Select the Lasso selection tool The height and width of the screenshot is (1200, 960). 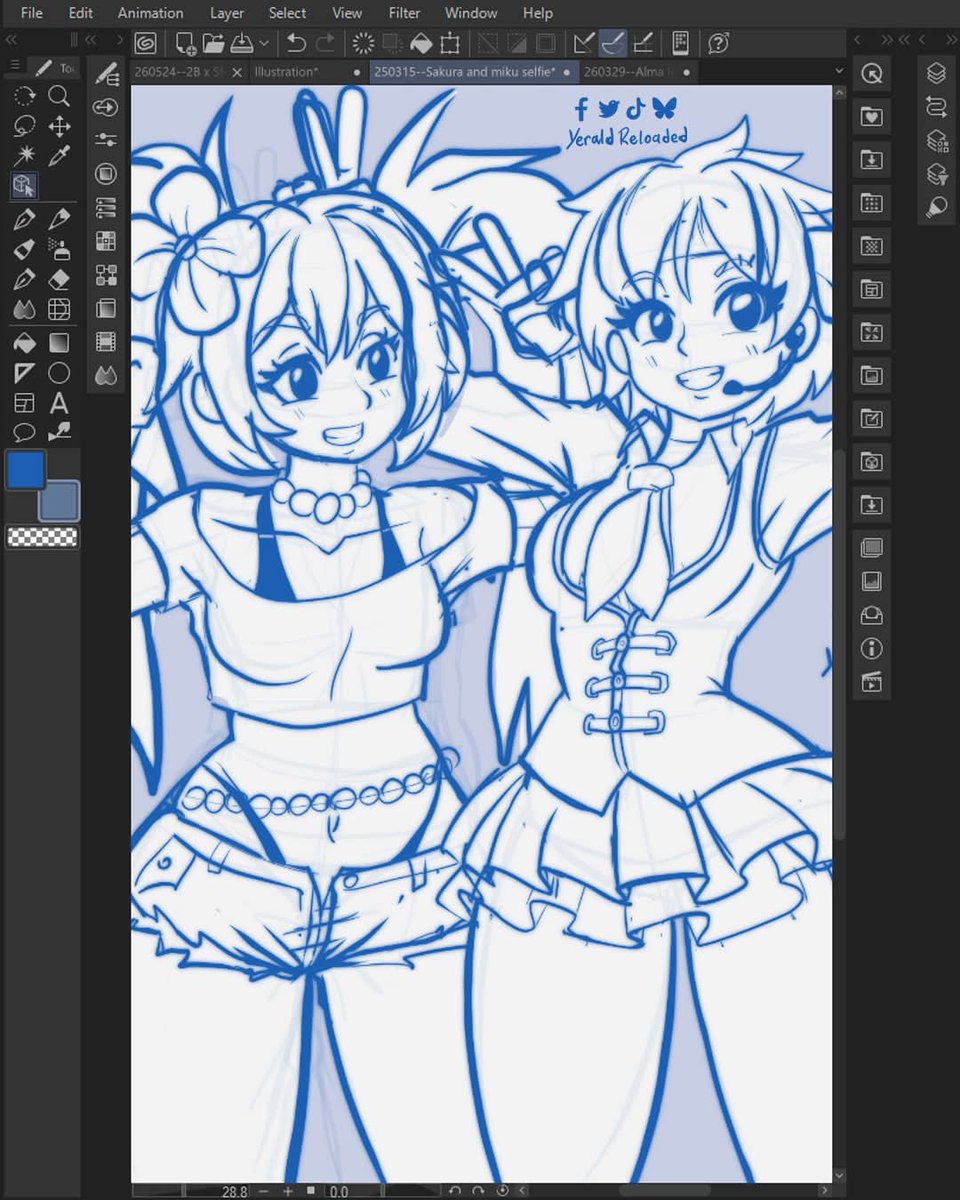25,126
